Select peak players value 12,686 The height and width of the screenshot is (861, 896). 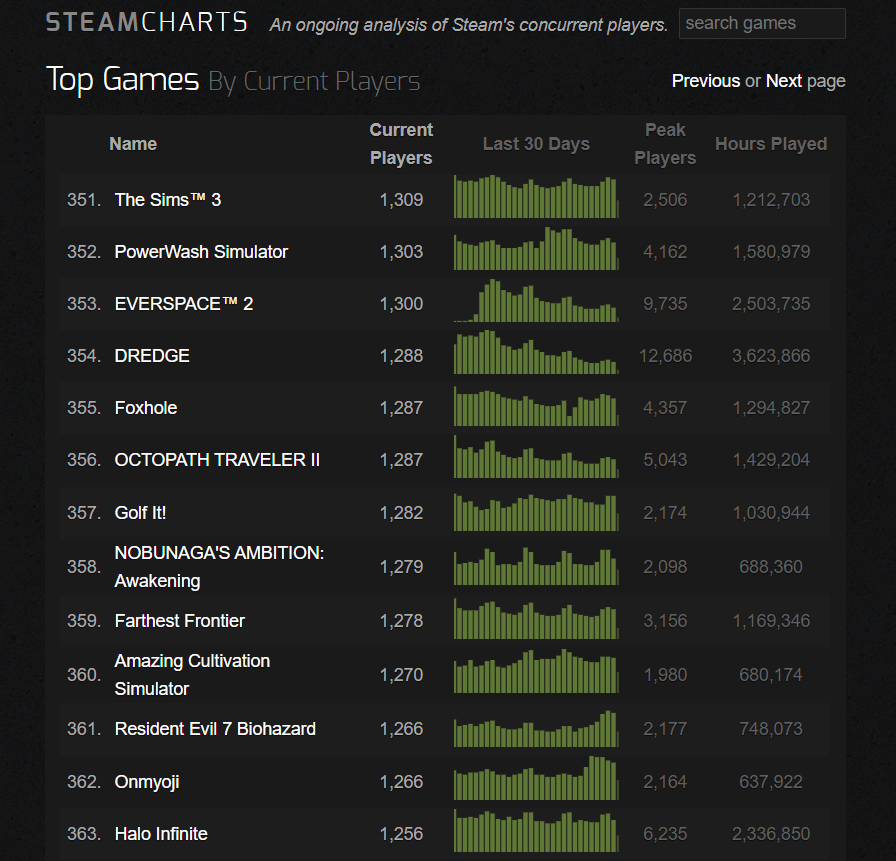pyautogui.click(x=665, y=355)
